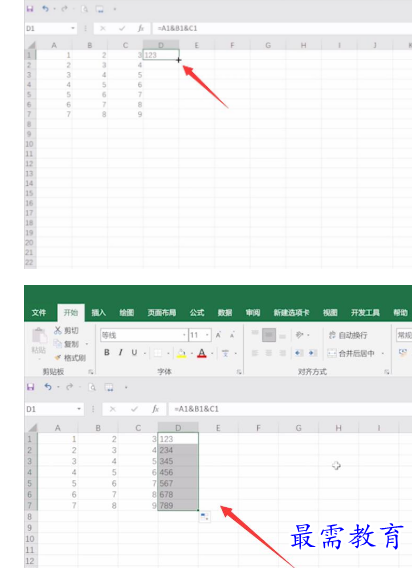Toggle the Underline button

point(134,352)
